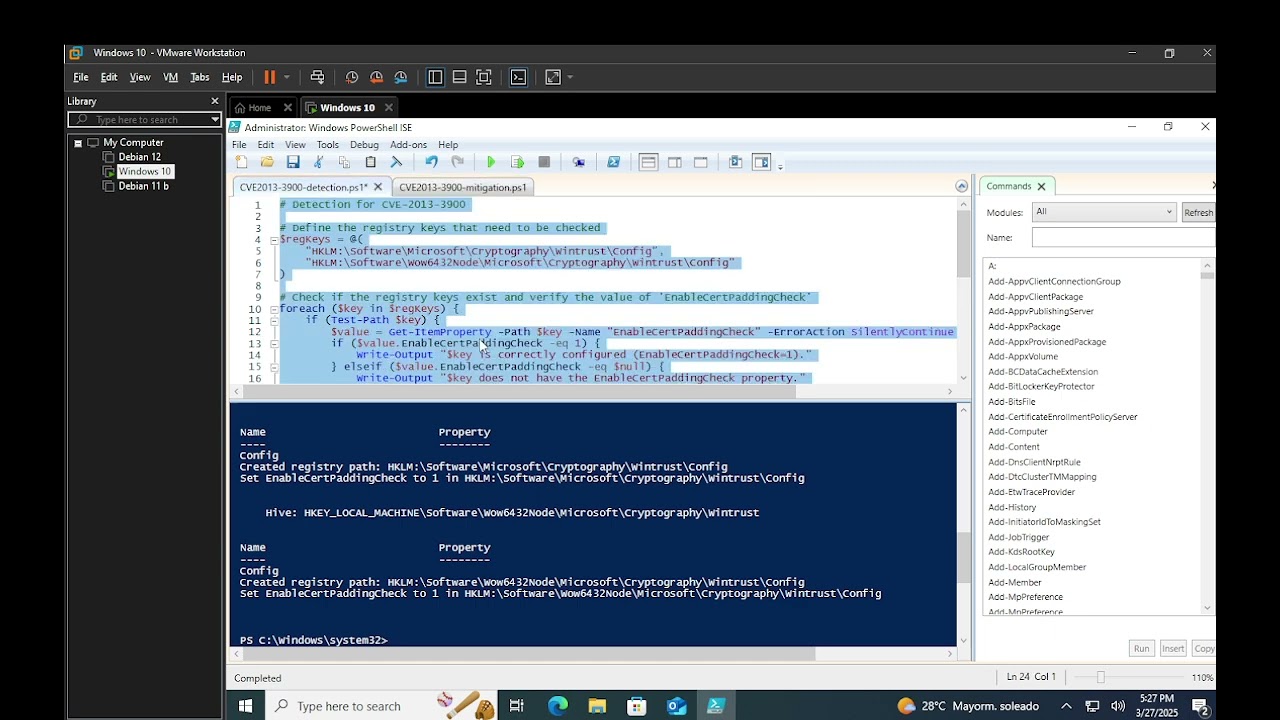Click the Run Selection icon
The height and width of the screenshot is (720, 1280).
tap(517, 162)
